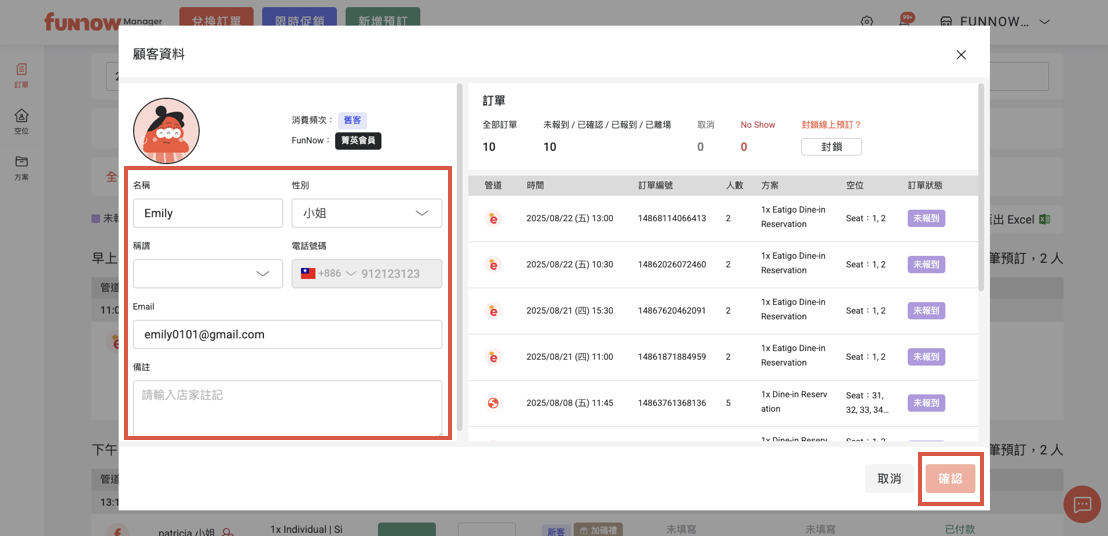Open the plans folder sidebar icon

(x=21, y=166)
